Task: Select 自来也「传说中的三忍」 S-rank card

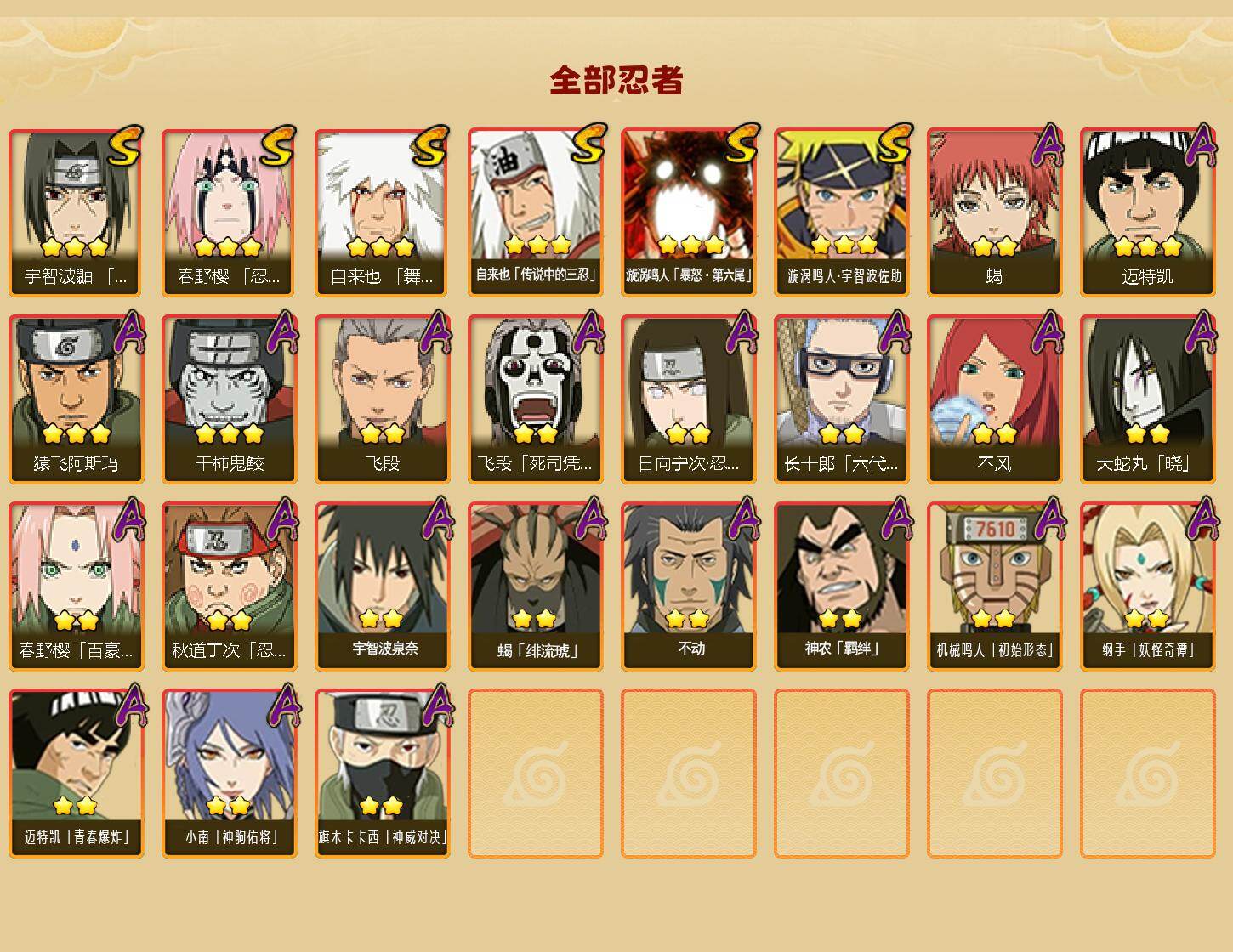Action: (535, 212)
